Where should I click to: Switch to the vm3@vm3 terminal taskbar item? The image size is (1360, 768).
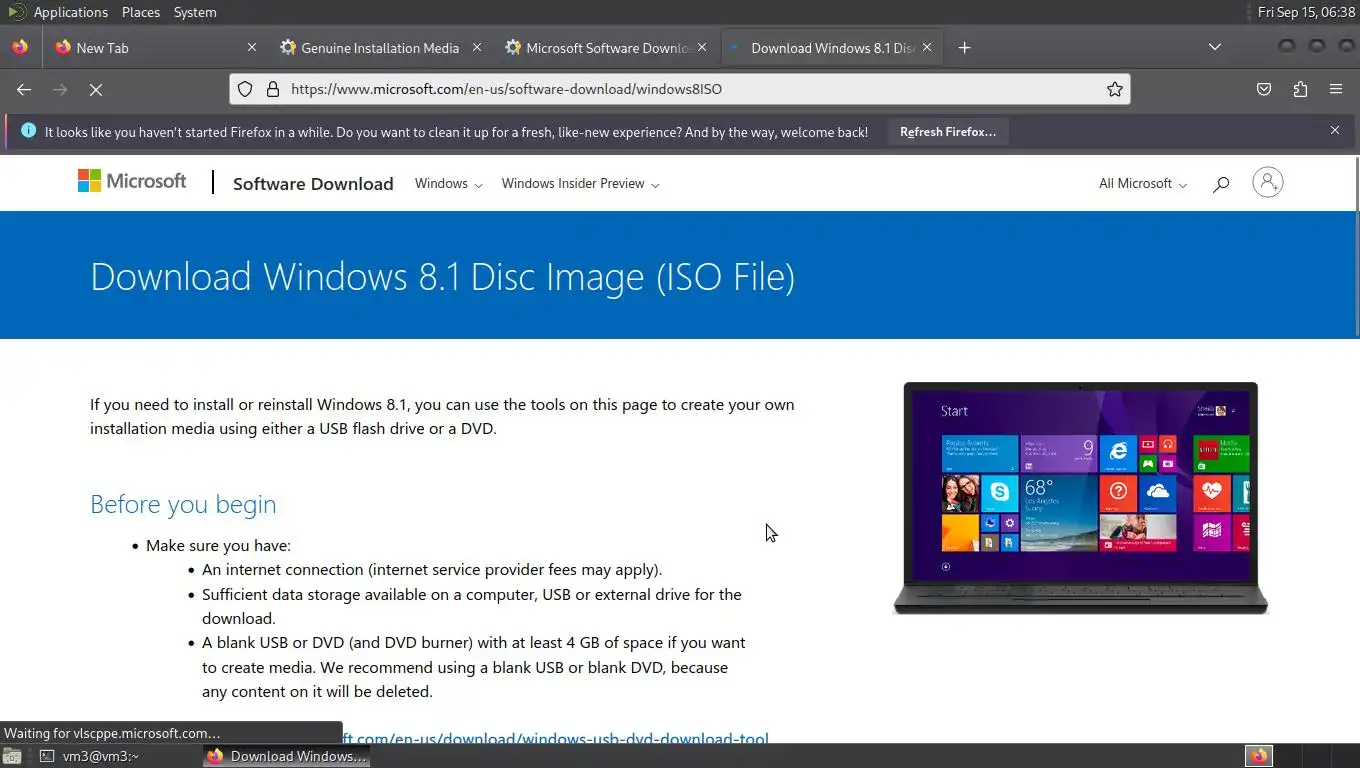90,756
